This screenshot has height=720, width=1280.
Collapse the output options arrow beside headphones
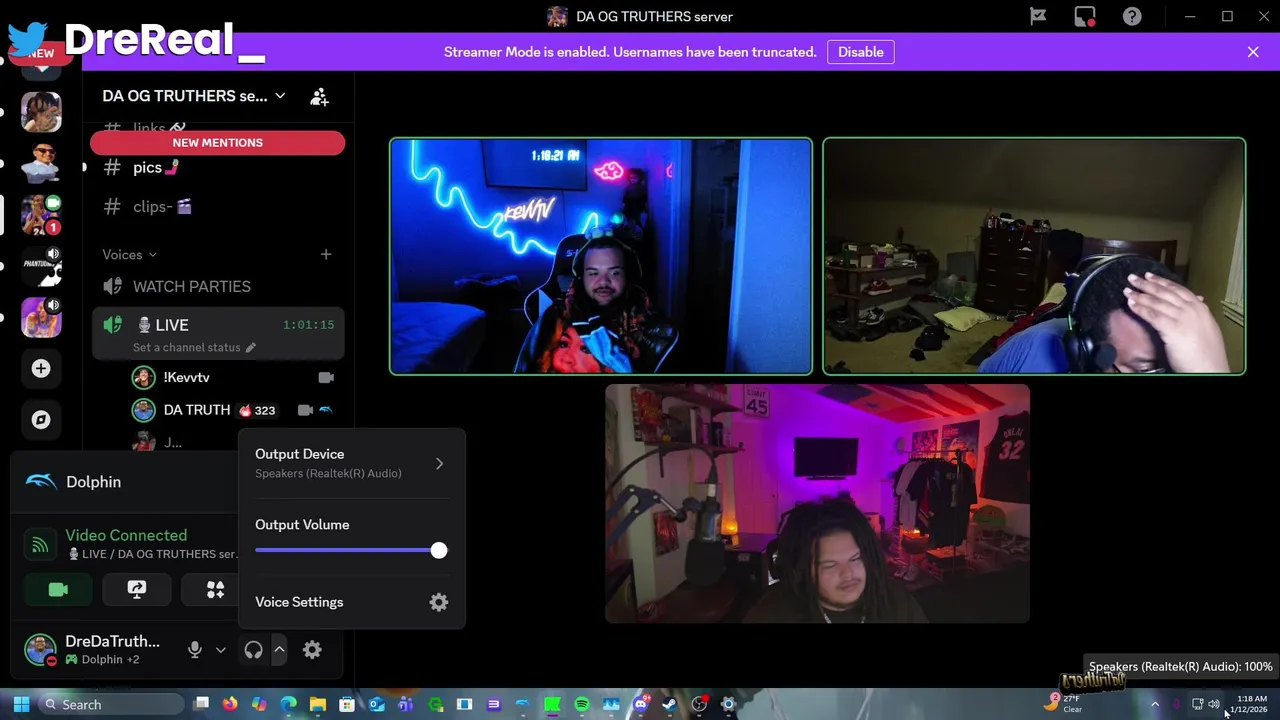tap(279, 650)
